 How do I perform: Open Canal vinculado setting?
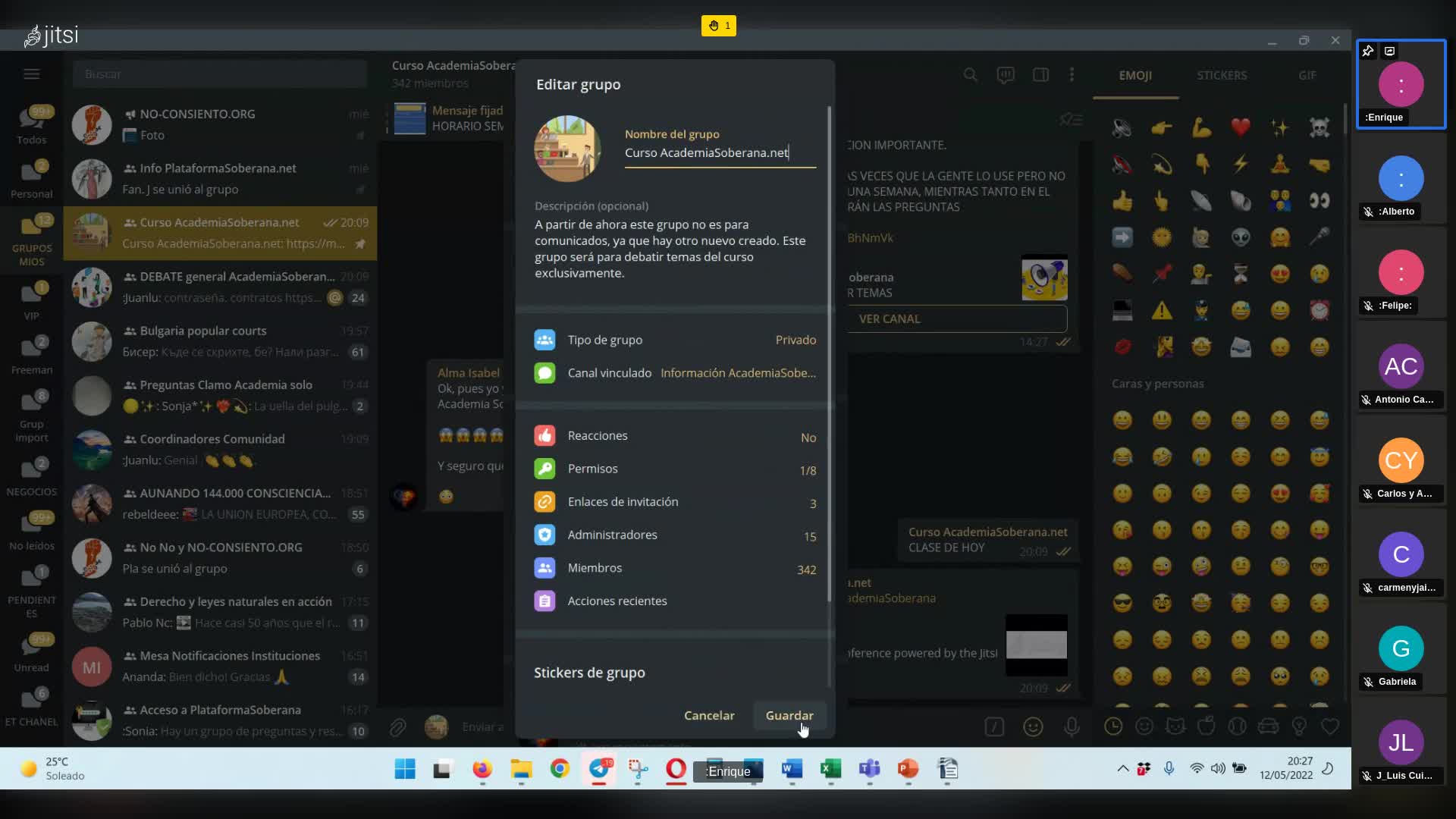(674, 373)
